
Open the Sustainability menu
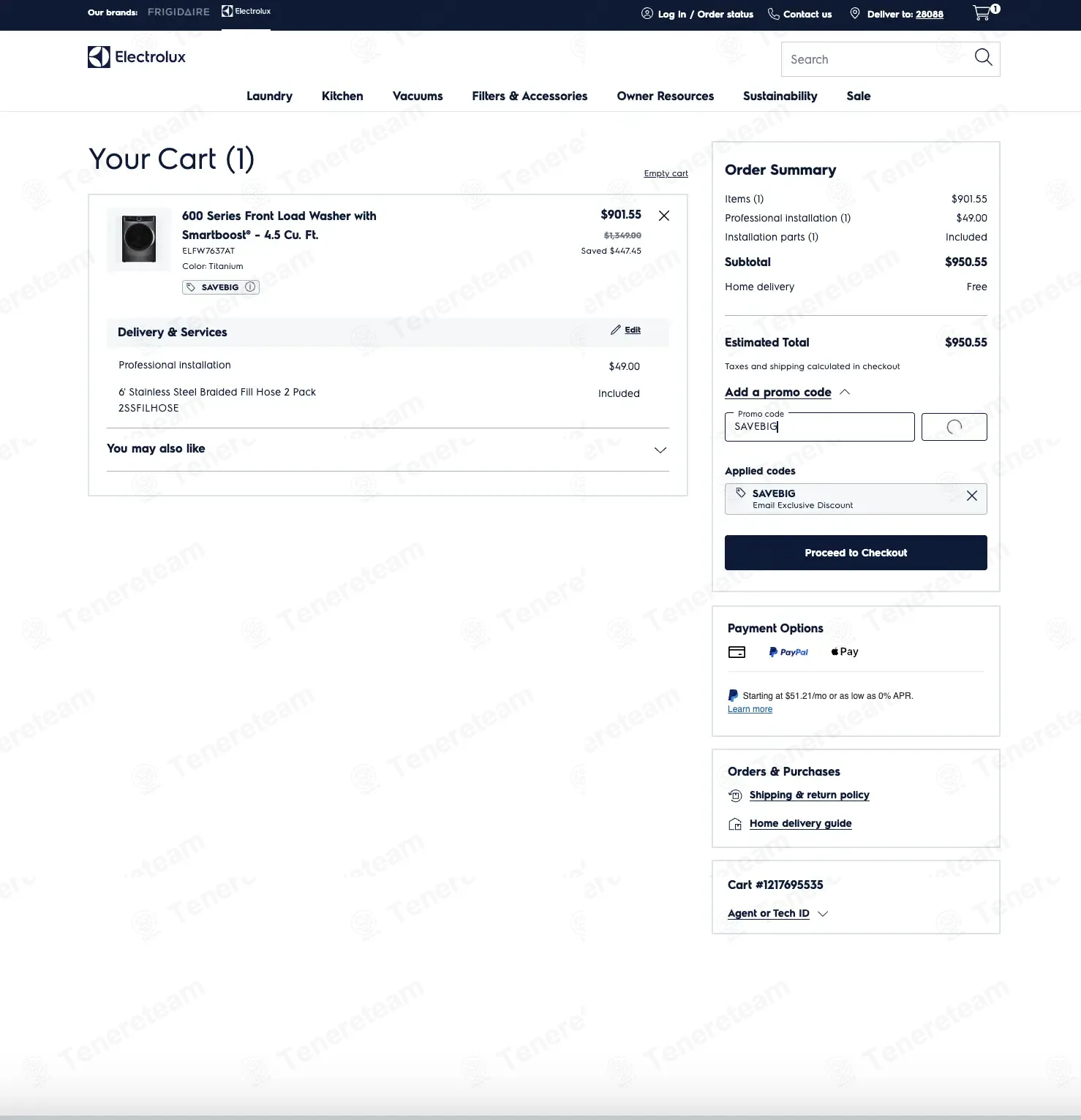780,97
